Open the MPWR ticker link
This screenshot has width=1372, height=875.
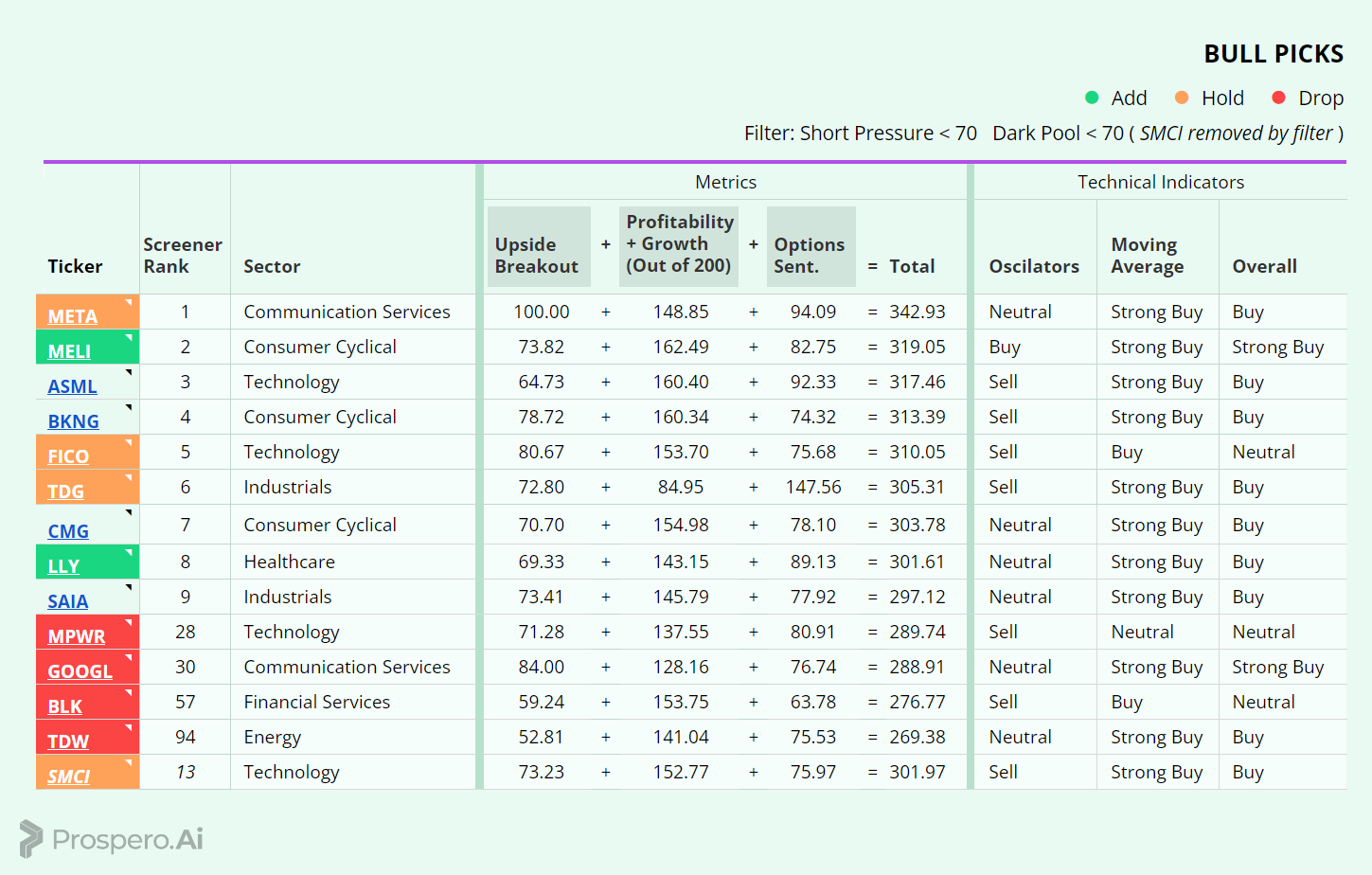click(x=77, y=636)
